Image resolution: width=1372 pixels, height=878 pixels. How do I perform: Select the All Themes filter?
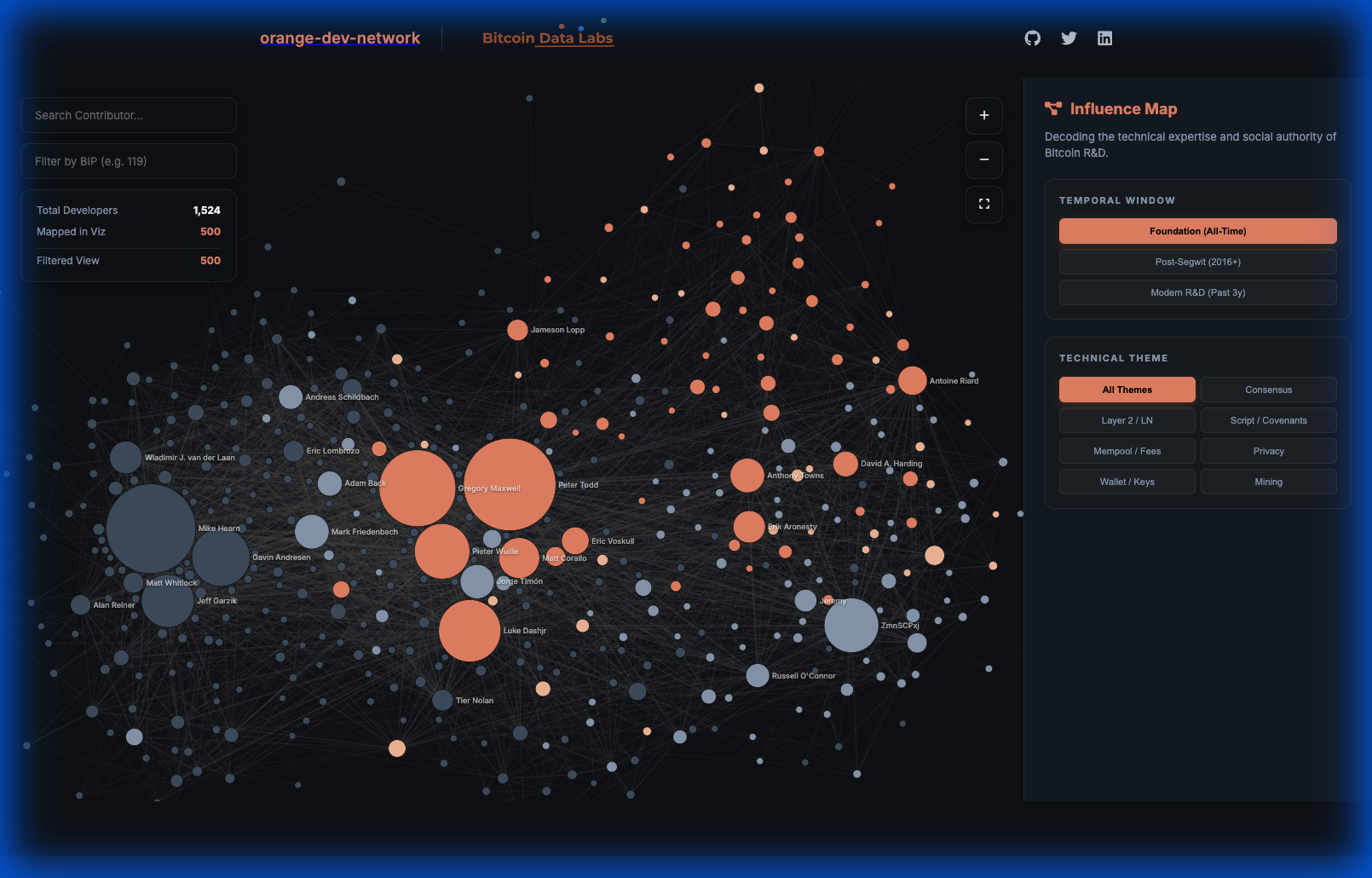click(1127, 390)
